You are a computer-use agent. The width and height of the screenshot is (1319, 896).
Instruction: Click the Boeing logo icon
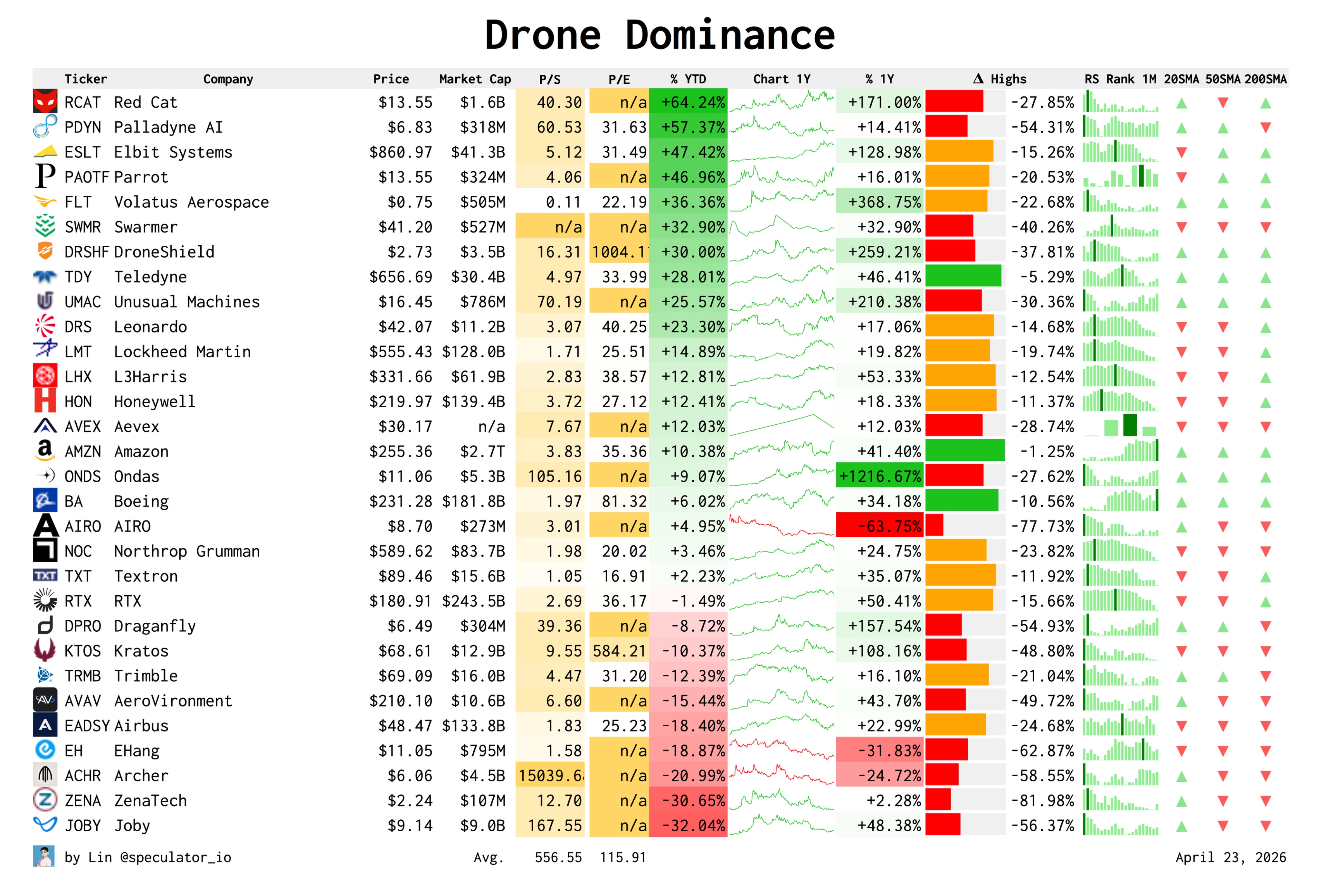point(45,501)
